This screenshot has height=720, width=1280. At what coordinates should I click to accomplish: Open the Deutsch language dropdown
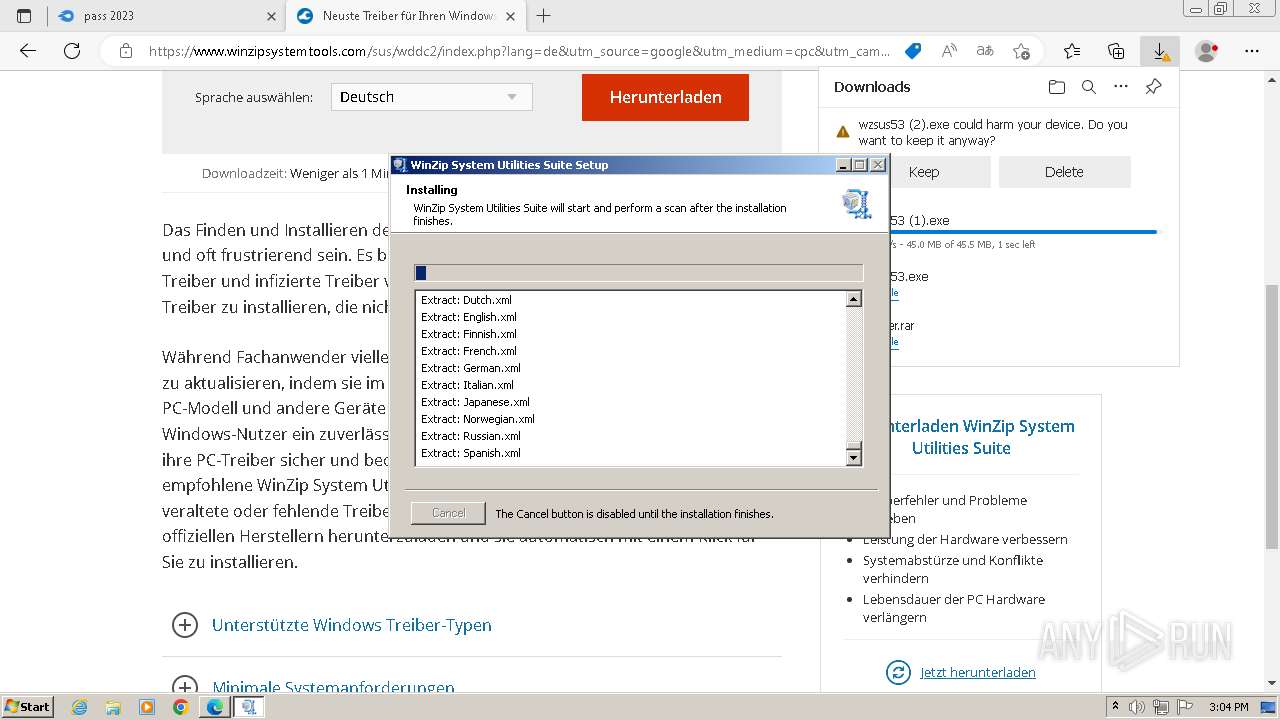(x=431, y=97)
